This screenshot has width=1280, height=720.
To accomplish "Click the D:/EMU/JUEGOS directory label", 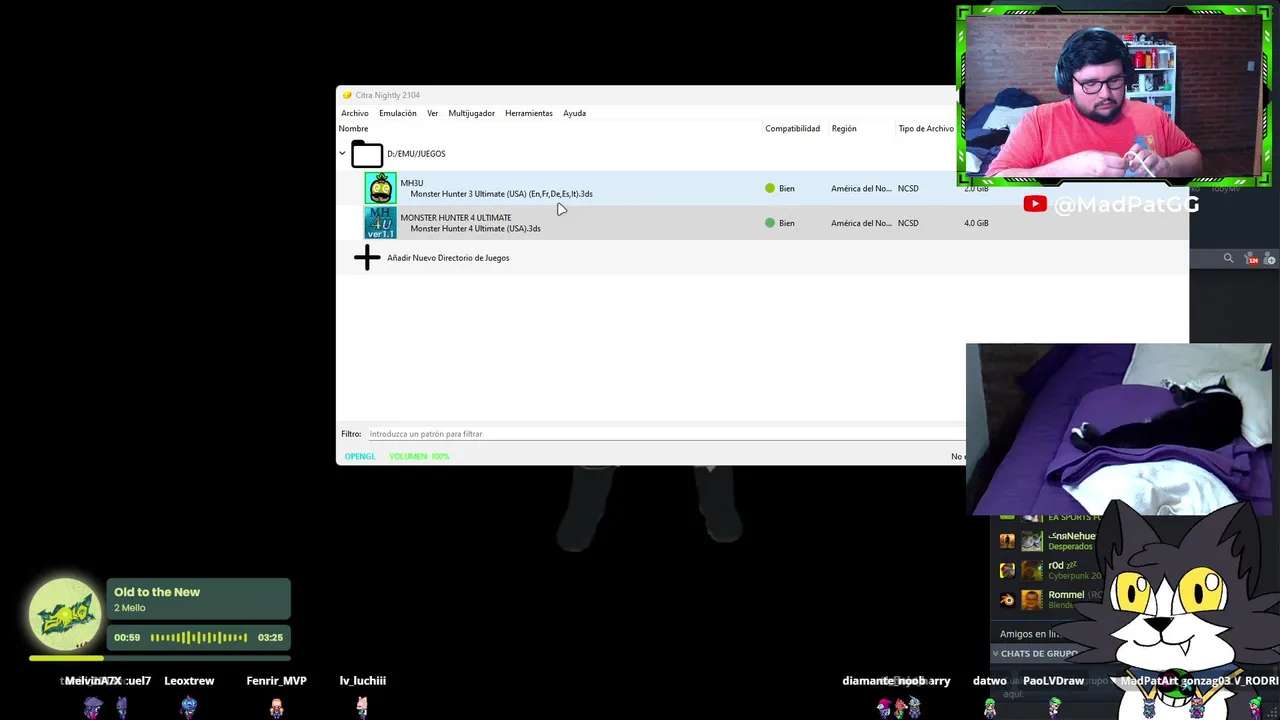I will point(416,154).
